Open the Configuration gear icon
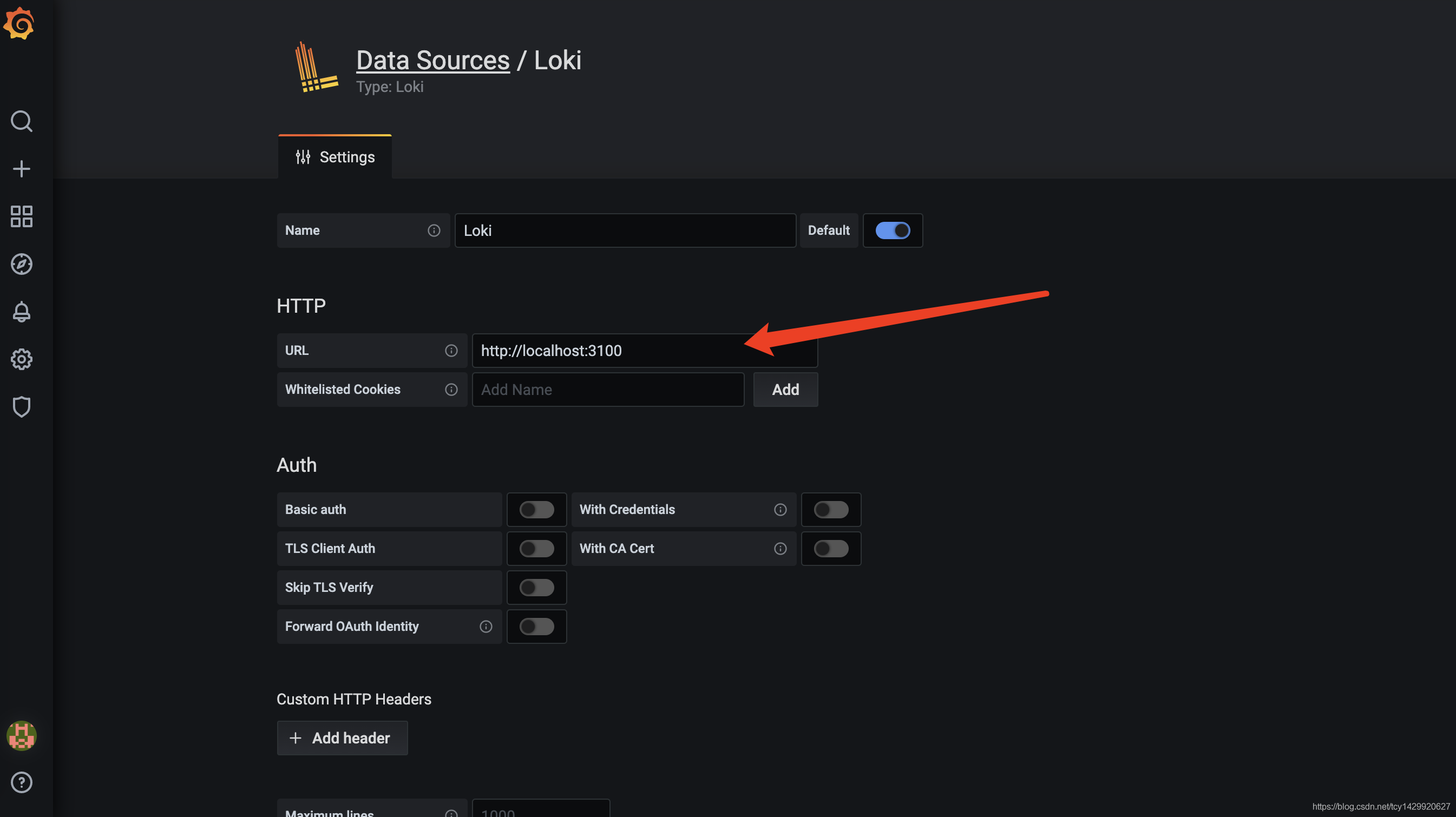 22,359
